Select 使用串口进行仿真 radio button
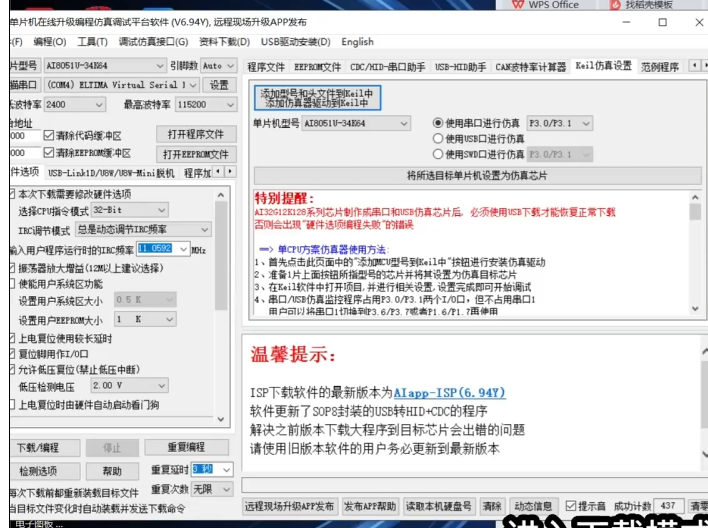This screenshot has width=708, height=528. (x=438, y=123)
